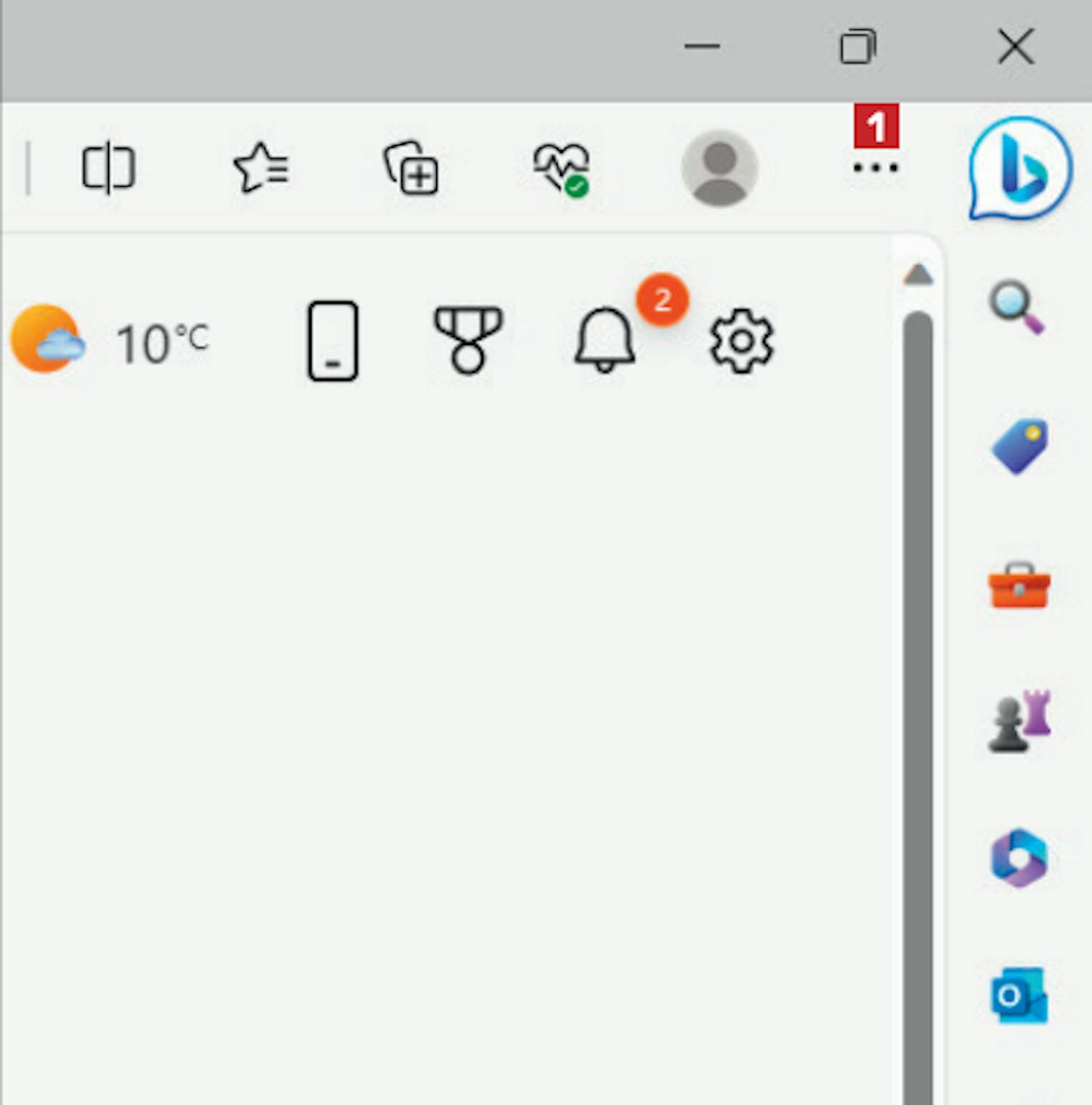Restore down the browser window
This screenshot has width=1092, height=1105.
pos(858,47)
